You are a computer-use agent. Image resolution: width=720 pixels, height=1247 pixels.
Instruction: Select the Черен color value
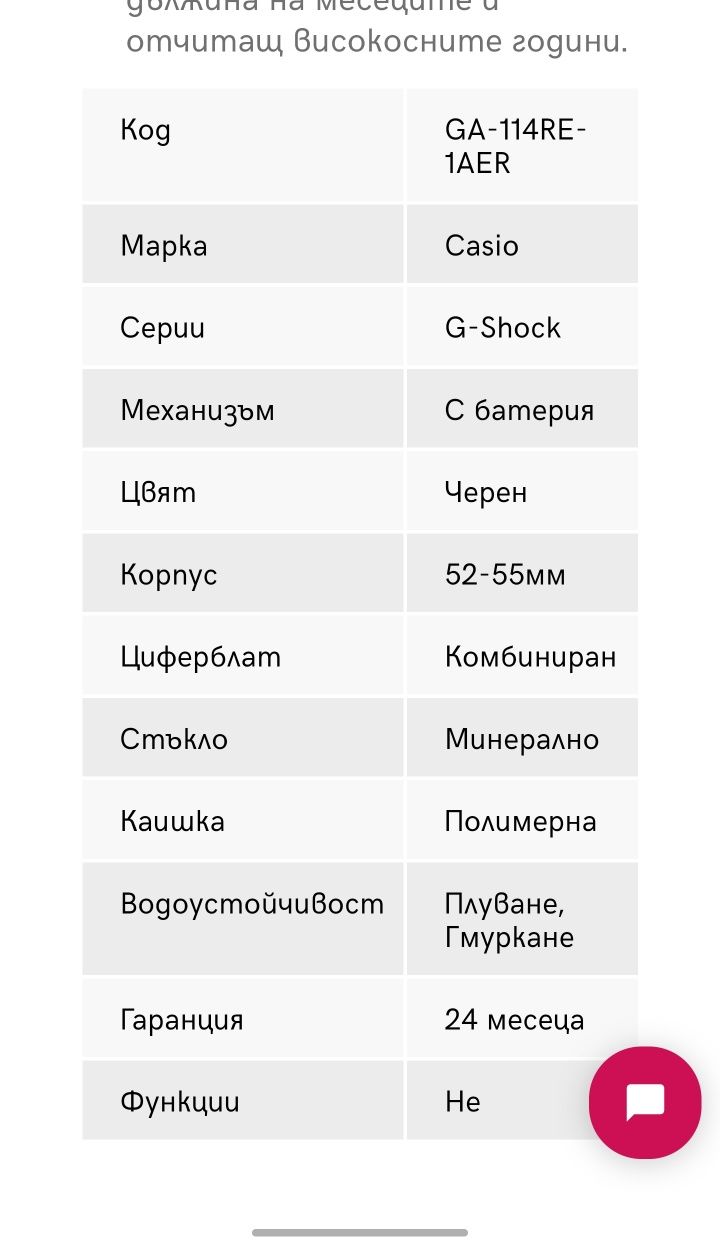coord(486,492)
